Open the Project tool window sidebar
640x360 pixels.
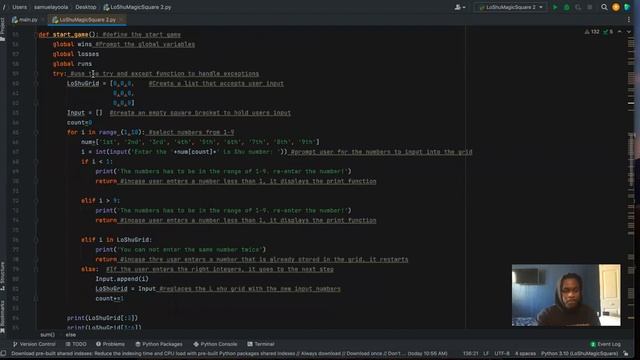[x=3, y=29]
